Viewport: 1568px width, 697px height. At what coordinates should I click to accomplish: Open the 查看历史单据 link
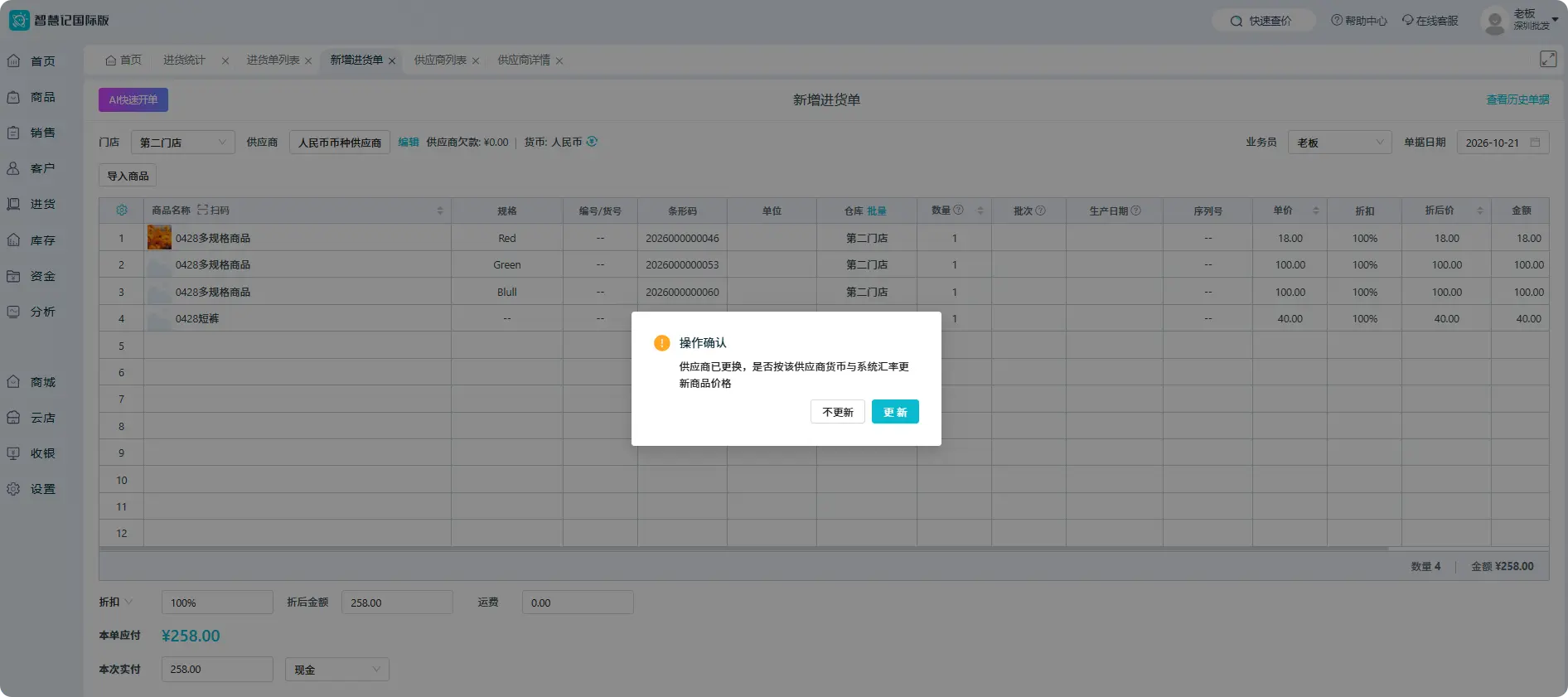[x=1517, y=99]
